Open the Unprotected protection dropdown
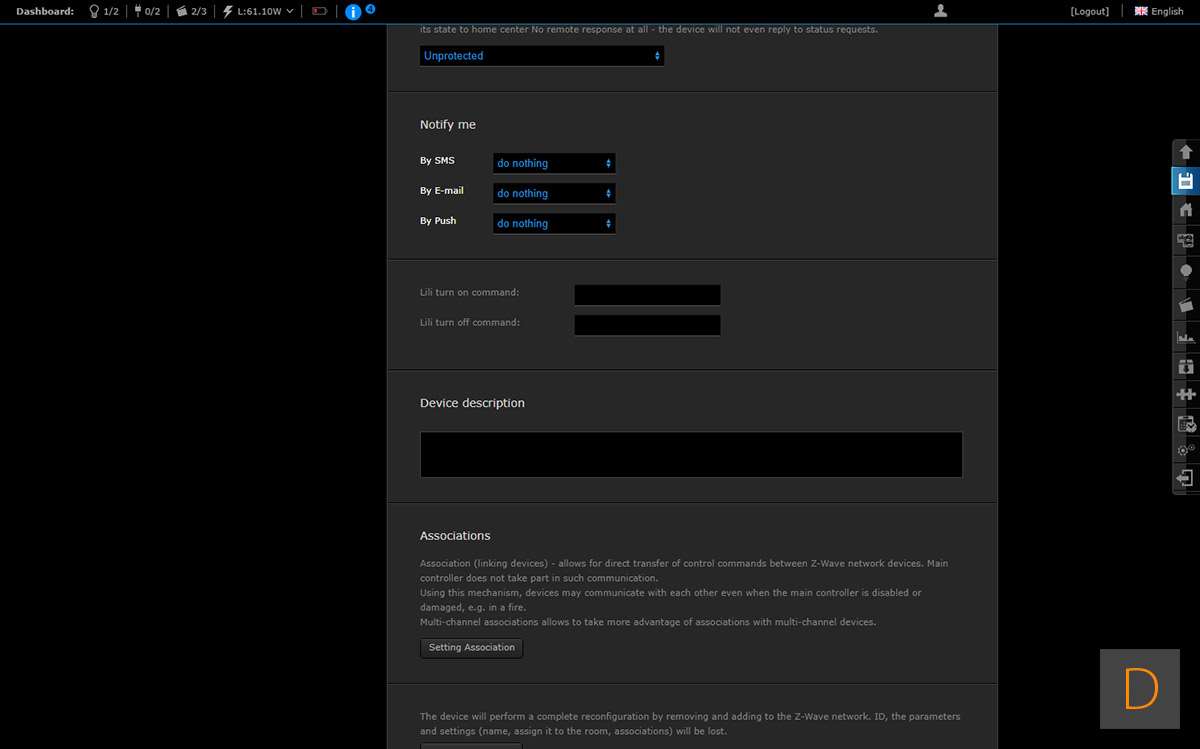This screenshot has width=1200, height=749. [541, 56]
